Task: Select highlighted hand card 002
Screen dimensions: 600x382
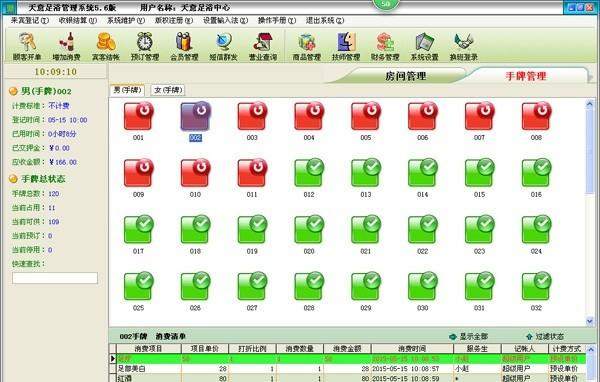Action: [195, 116]
